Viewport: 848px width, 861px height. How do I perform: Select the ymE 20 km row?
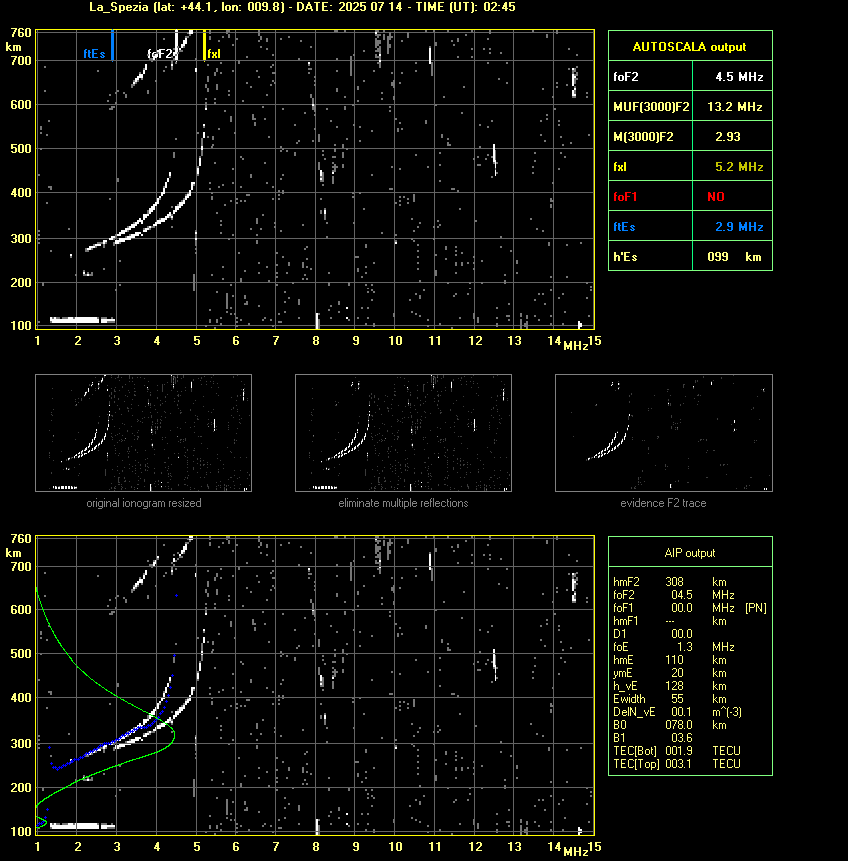670,673
